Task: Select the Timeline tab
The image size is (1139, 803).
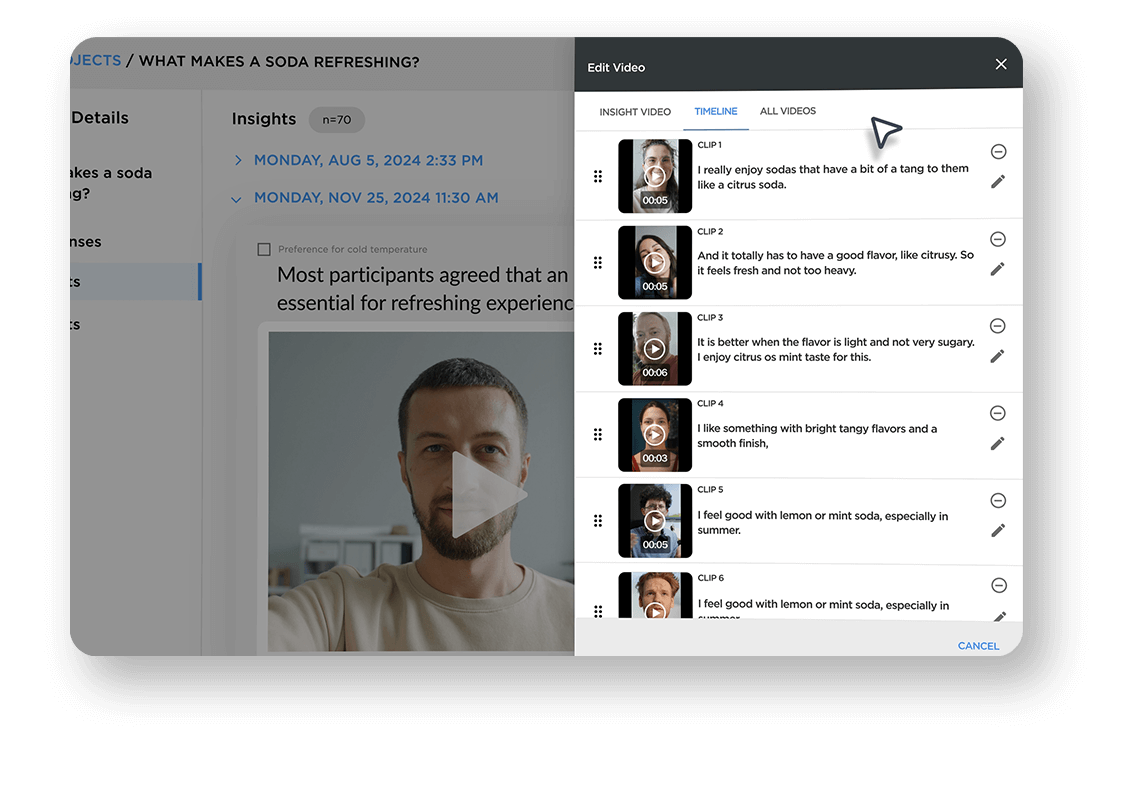Action: pyautogui.click(x=716, y=111)
